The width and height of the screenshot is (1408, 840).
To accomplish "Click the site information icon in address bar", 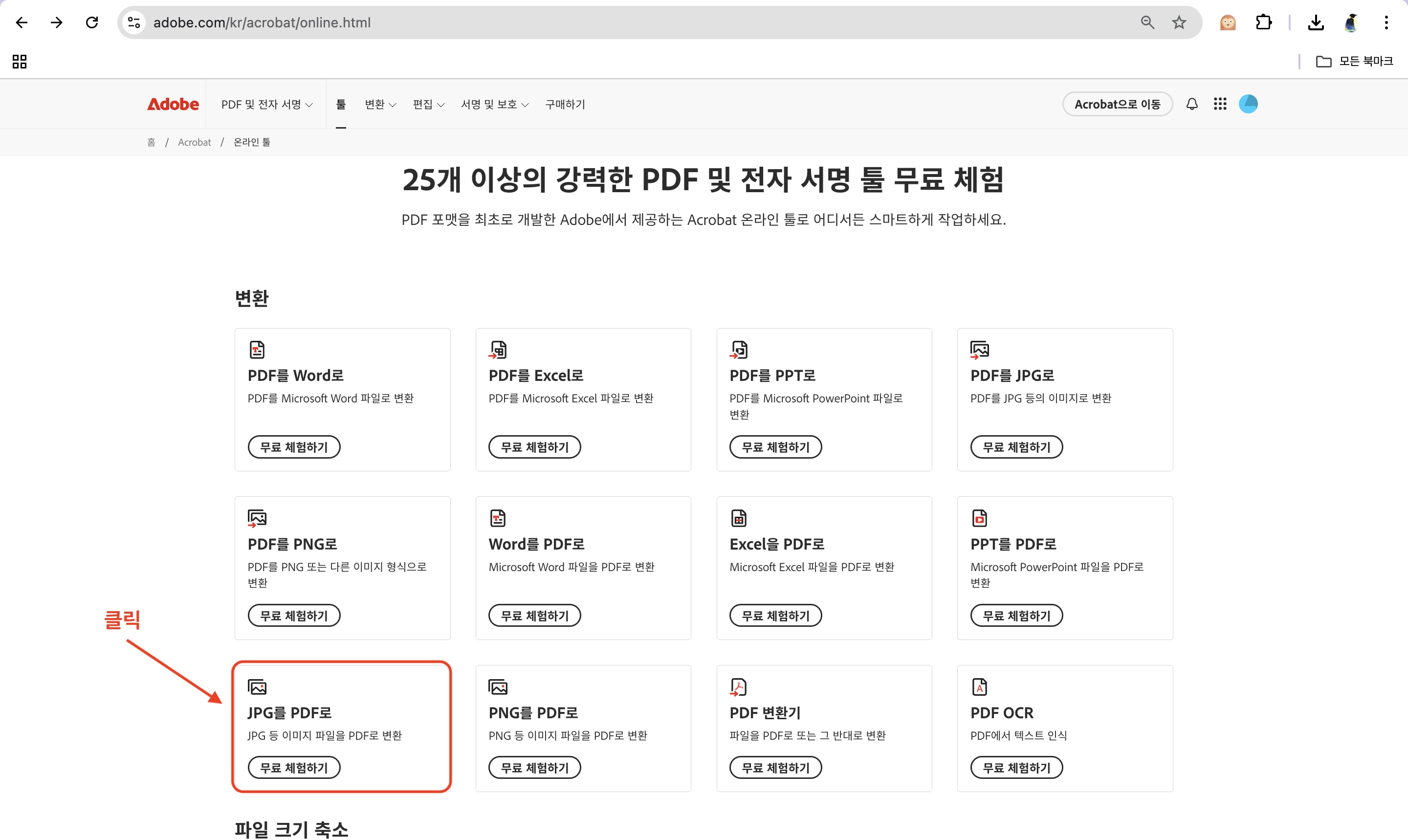I will [x=134, y=22].
